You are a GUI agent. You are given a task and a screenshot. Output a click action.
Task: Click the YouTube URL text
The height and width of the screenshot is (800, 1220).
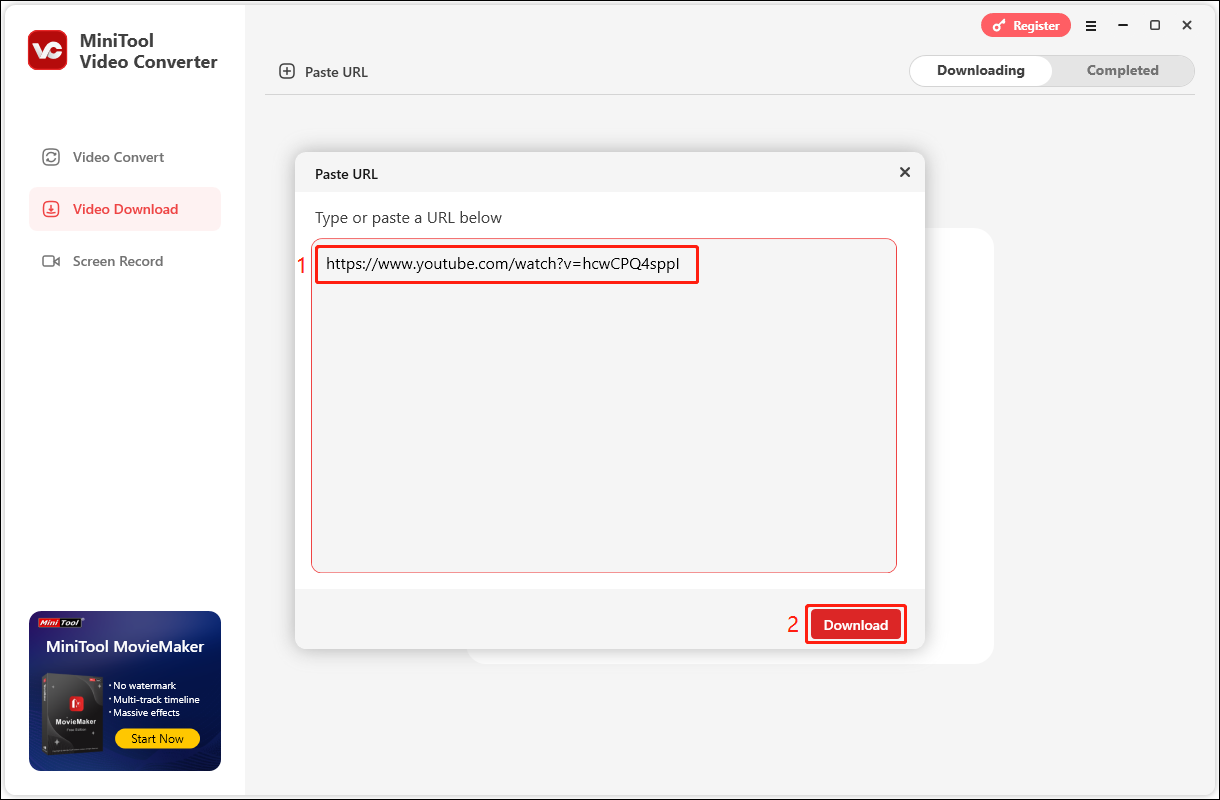pos(503,265)
